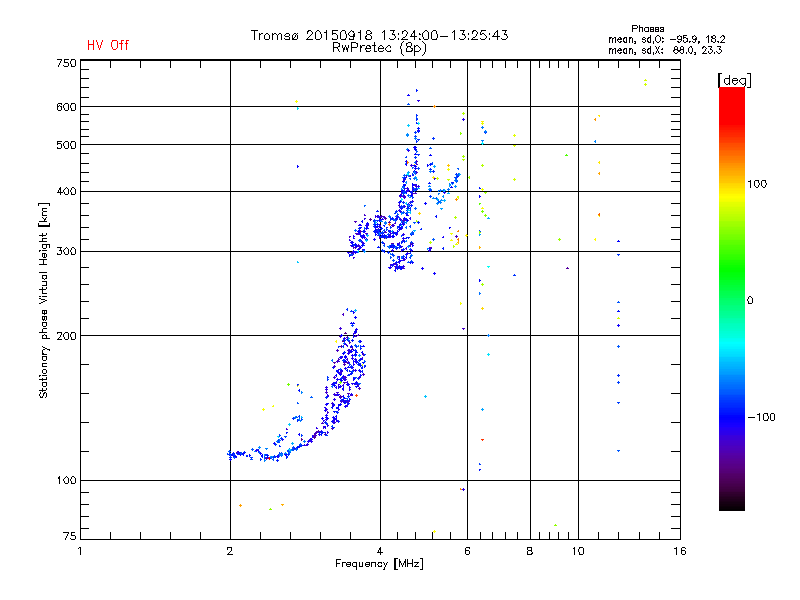Click the y-axis '75' tick label

(x=70, y=536)
